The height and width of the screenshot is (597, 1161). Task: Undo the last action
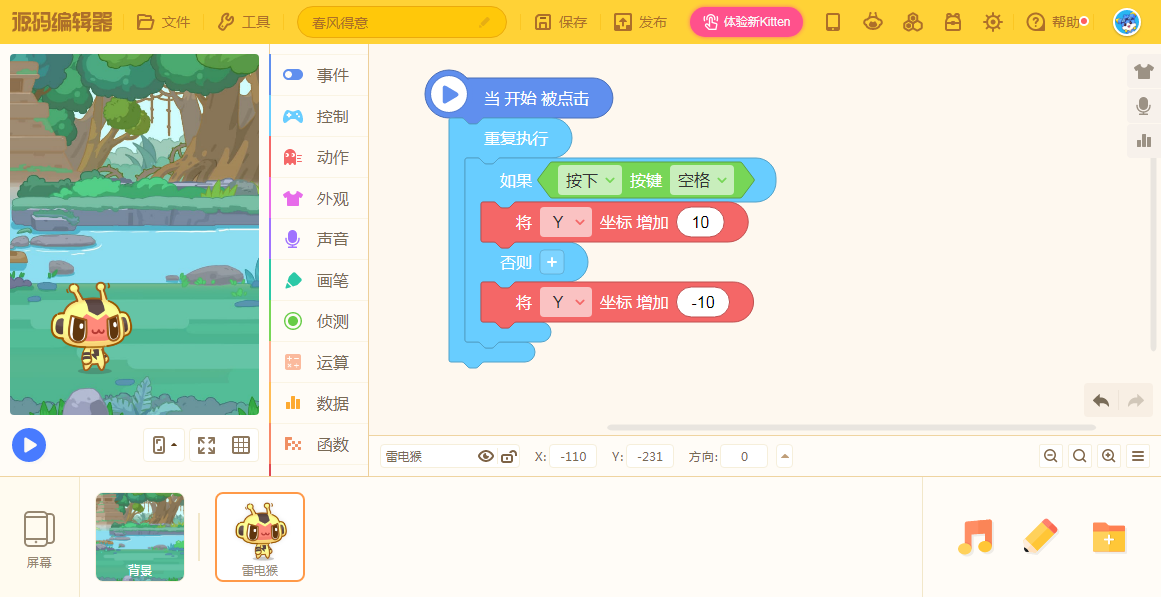click(1101, 401)
